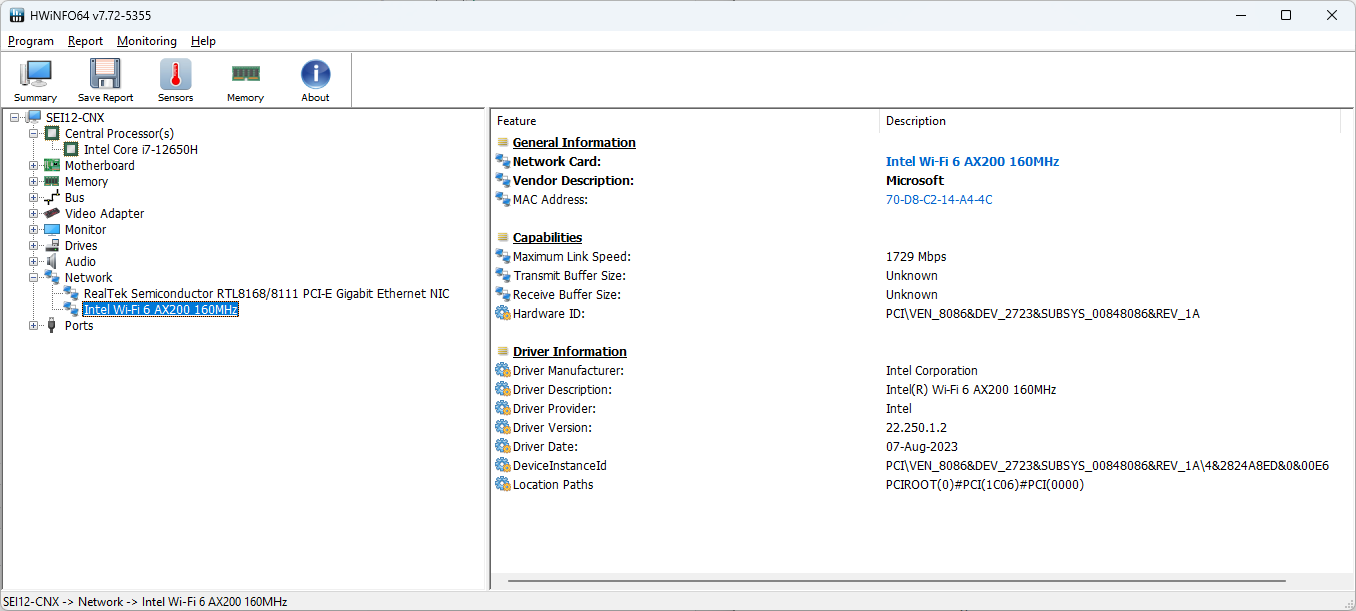
Task: Select the Driver Manufacturer row label
Action: pos(568,371)
